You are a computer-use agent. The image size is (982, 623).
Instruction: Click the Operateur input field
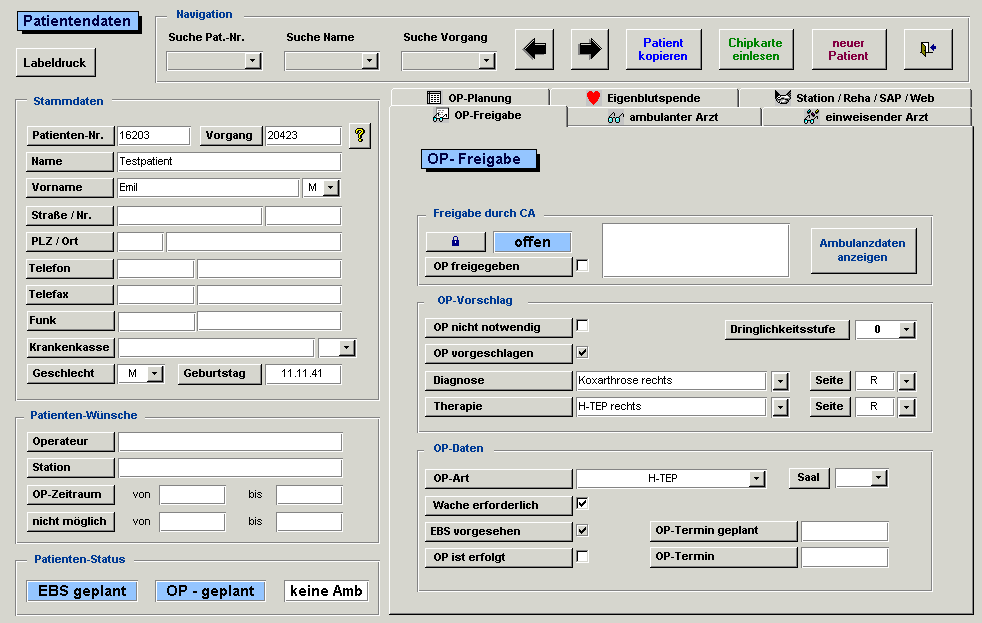tap(230, 441)
